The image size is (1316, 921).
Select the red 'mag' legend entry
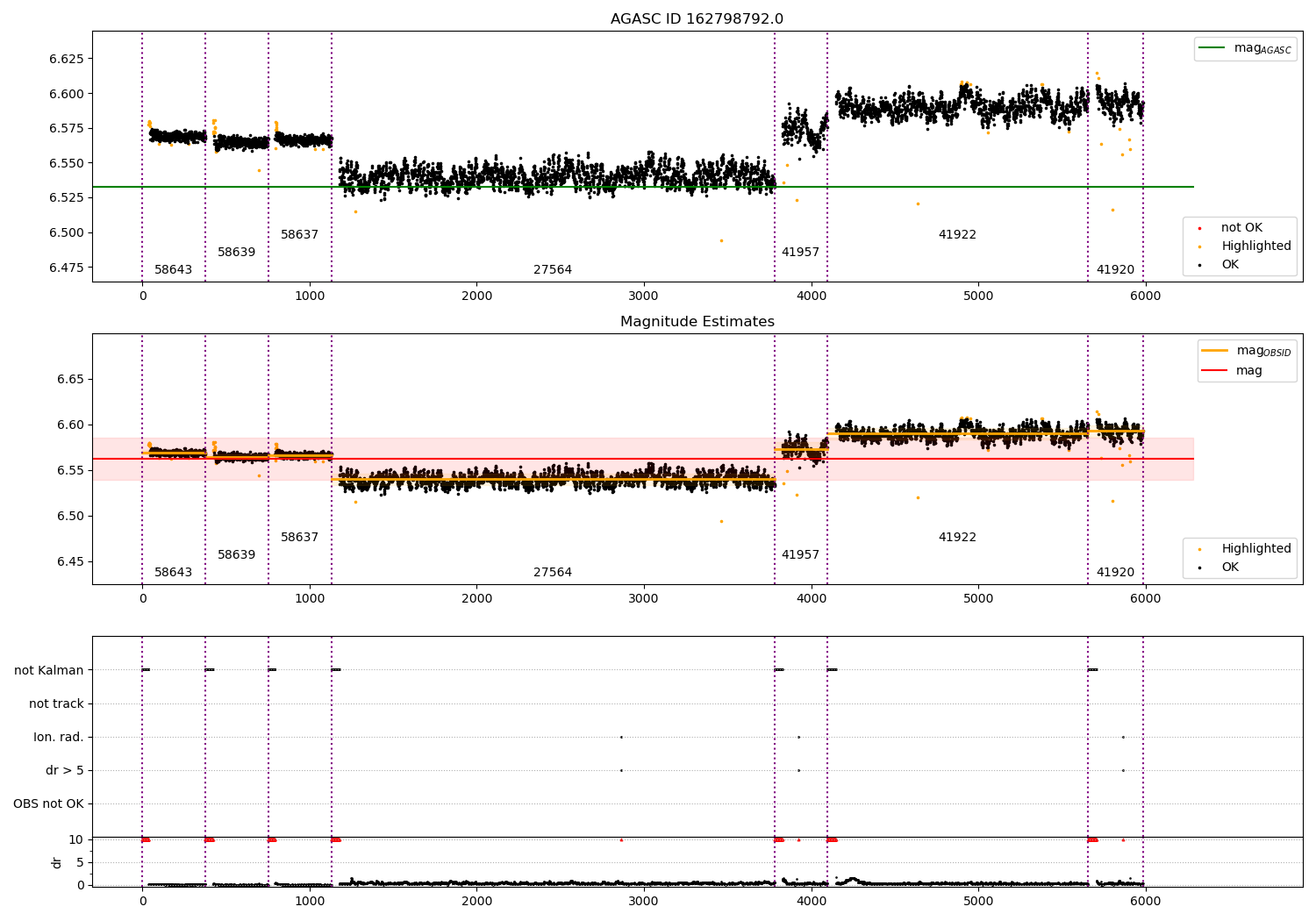tap(1233, 371)
